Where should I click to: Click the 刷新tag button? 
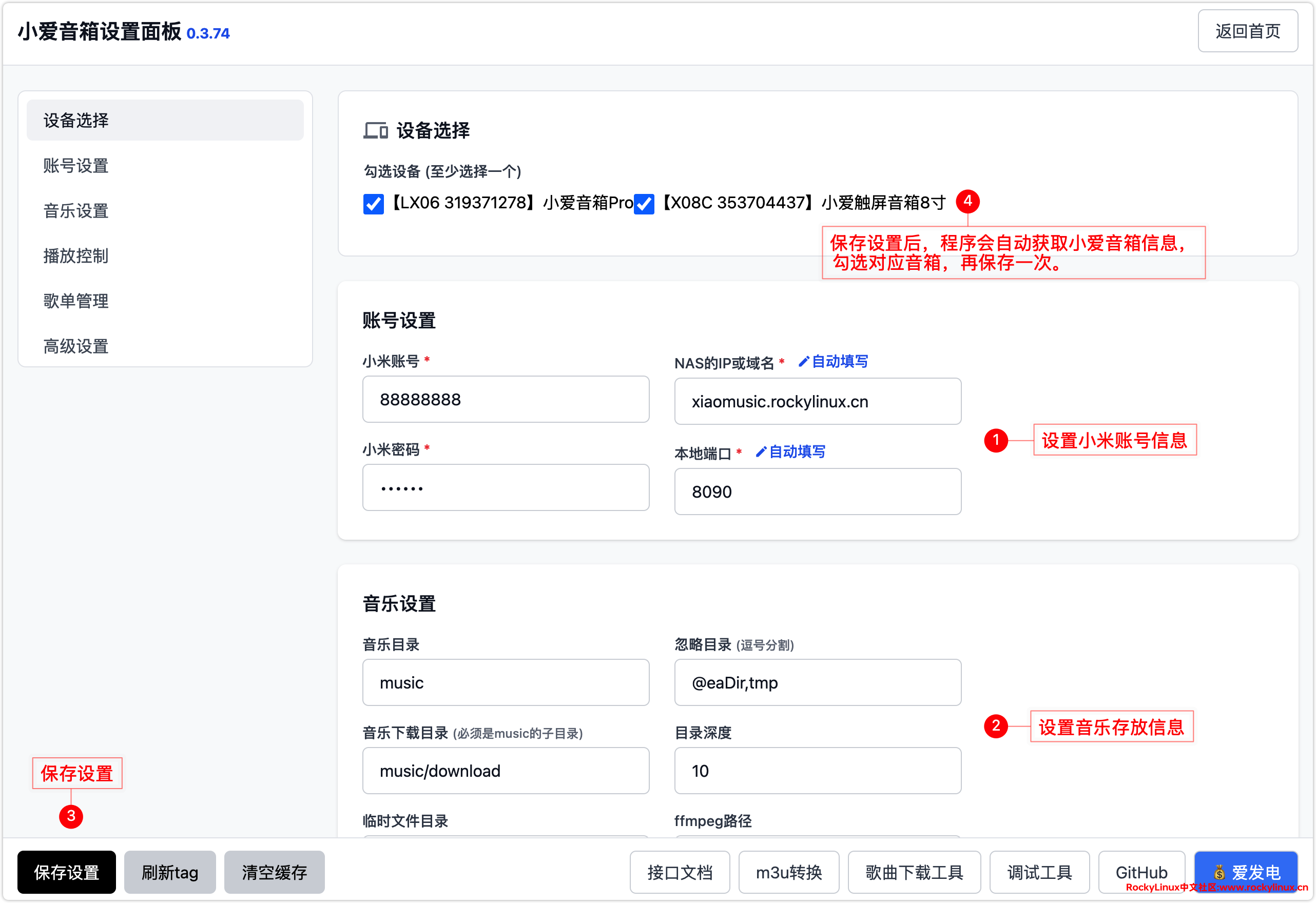[170, 872]
